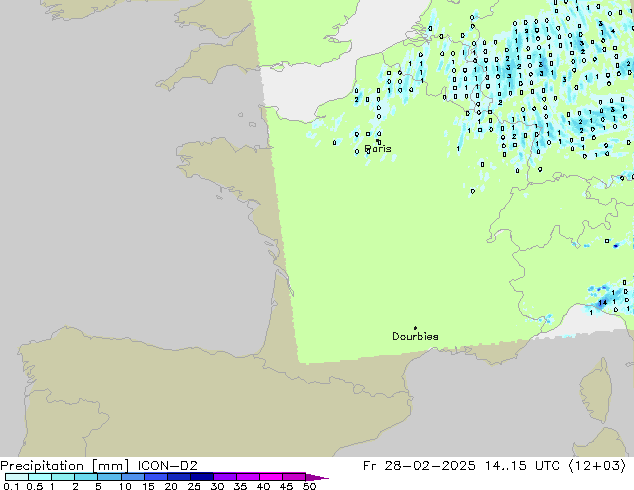Click the legend arrow tip beyond 50
This screenshot has height=490, width=634.
tap(317, 477)
